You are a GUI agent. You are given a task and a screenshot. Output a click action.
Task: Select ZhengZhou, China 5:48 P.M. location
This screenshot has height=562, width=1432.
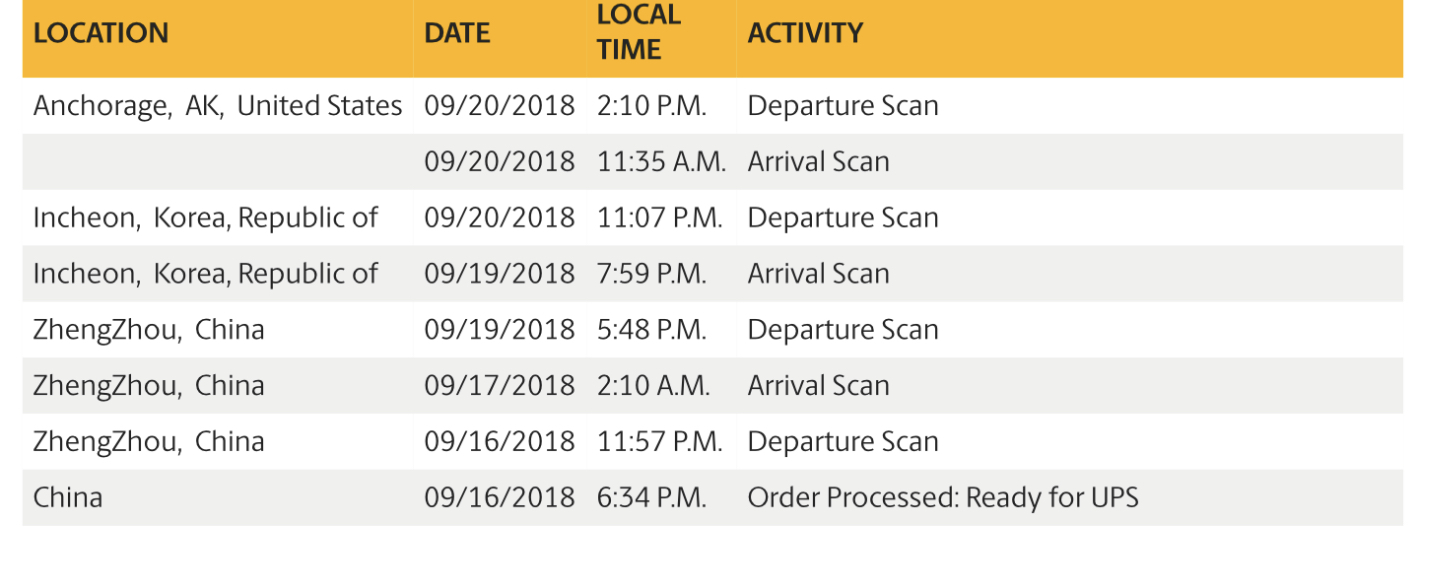click(148, 330)
